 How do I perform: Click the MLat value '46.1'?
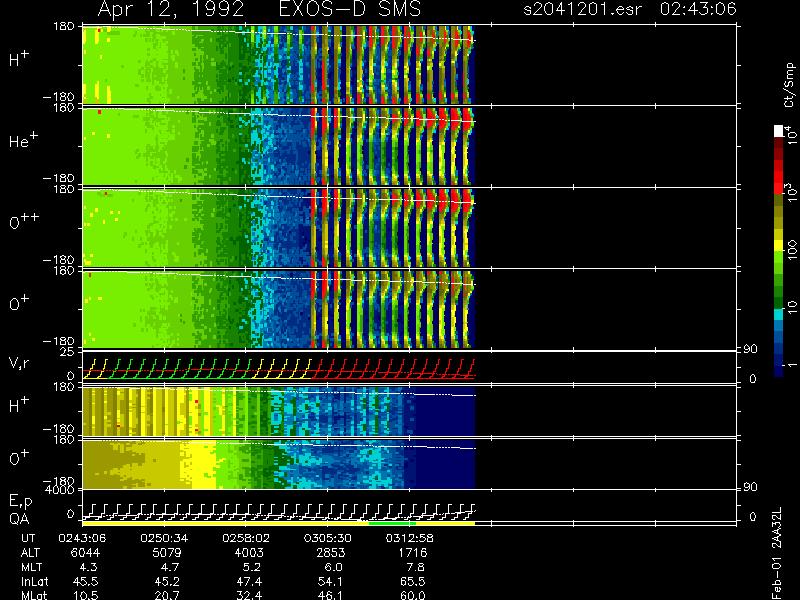(x=331, y=595)
